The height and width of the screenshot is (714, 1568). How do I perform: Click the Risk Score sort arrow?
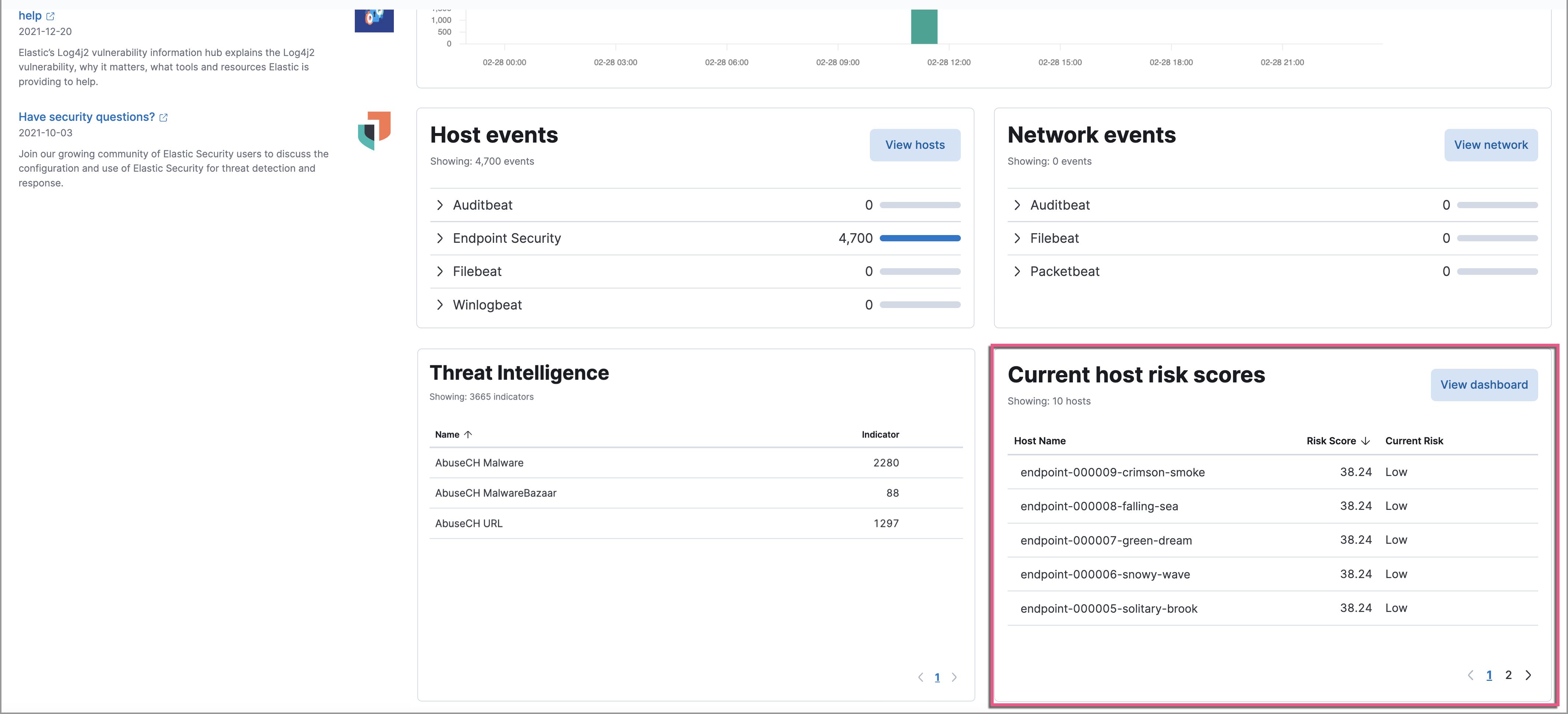point(1366,441)
